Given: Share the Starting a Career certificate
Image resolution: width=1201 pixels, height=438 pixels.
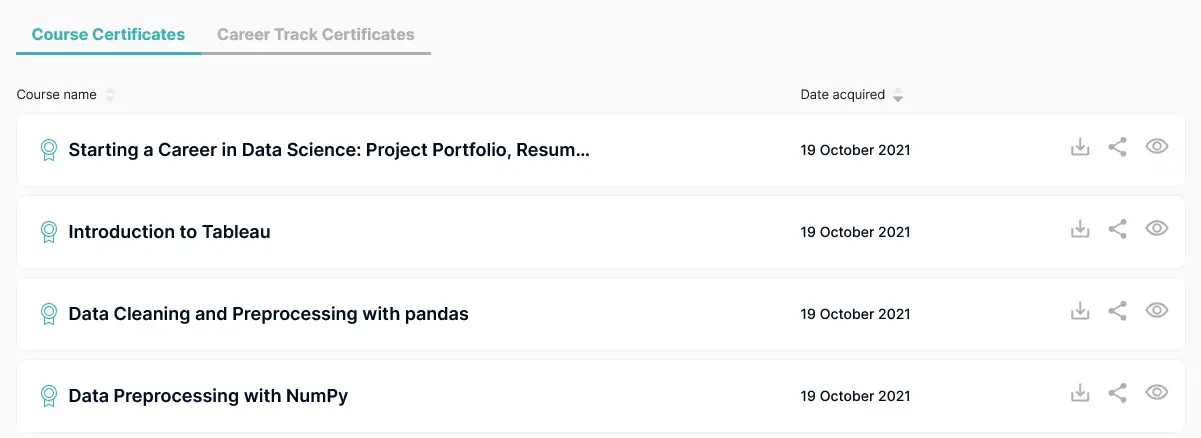Looking at the screenshot, I should tap(1118, 147).
